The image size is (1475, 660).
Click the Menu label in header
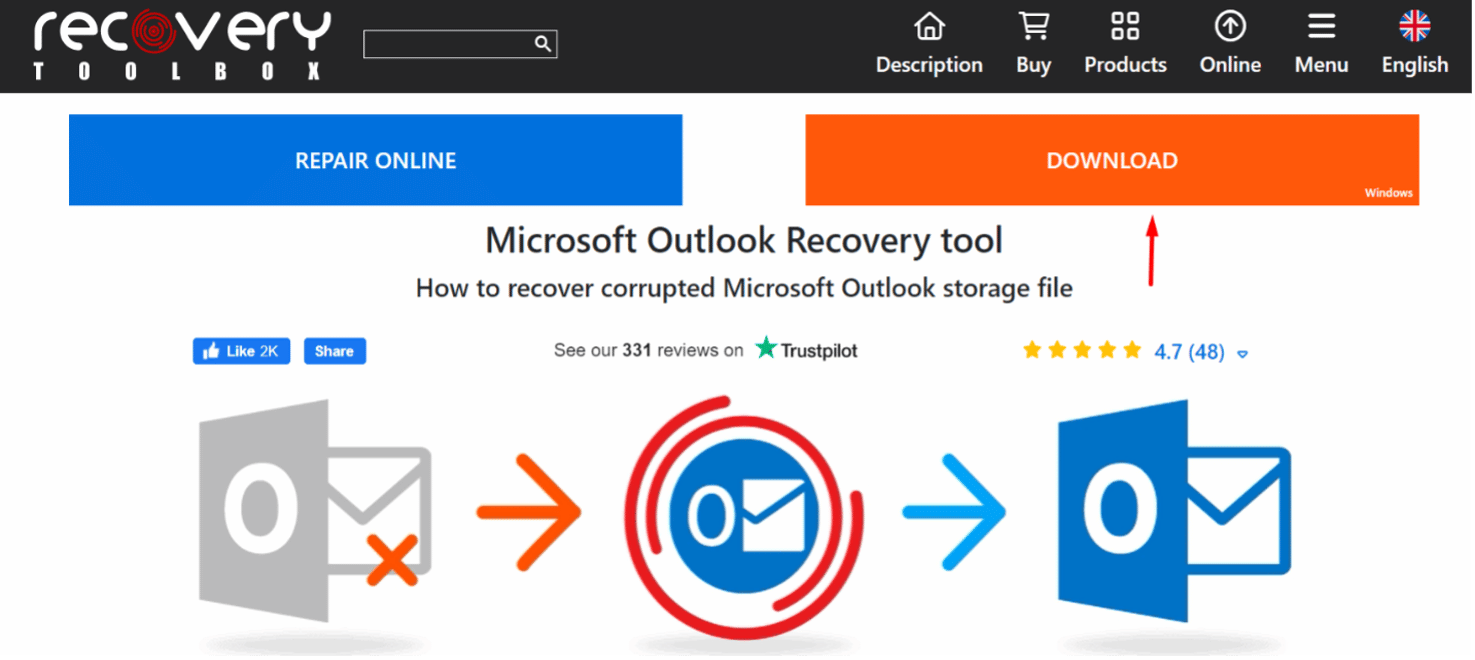1321,65
